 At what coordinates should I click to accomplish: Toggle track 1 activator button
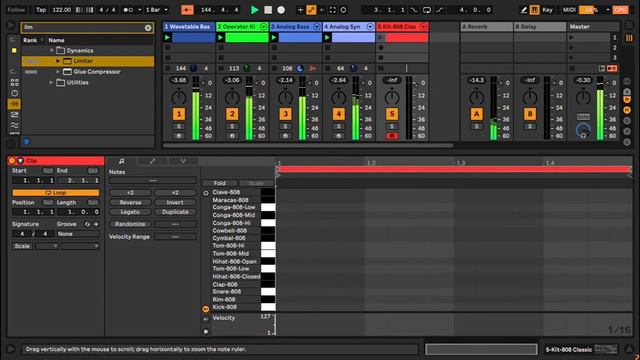click(x=179, y=114)
